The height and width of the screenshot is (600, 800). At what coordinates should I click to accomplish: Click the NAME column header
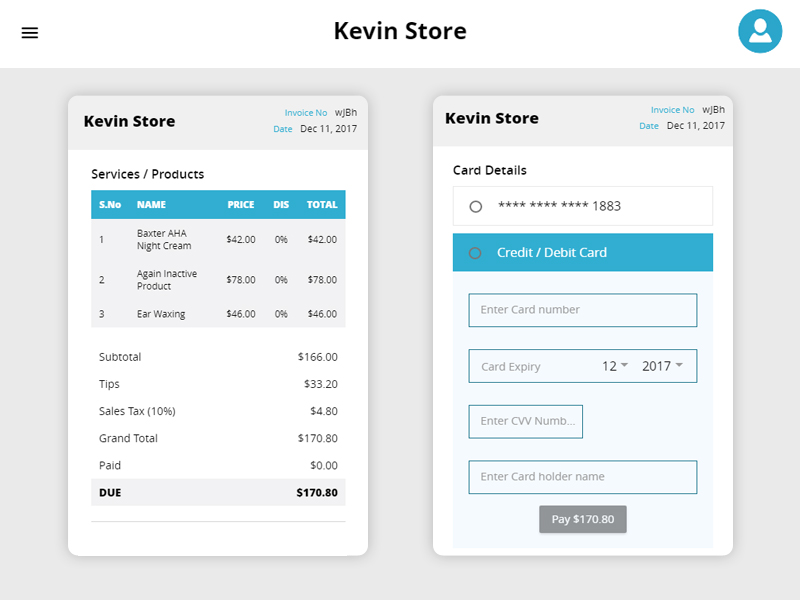(151, 205)
